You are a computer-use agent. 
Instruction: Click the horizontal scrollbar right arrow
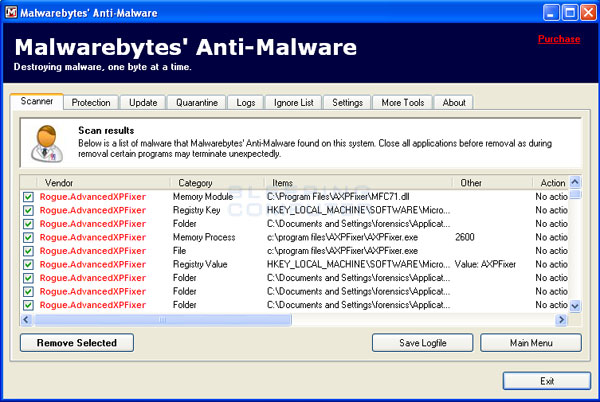tap(561, 319)
